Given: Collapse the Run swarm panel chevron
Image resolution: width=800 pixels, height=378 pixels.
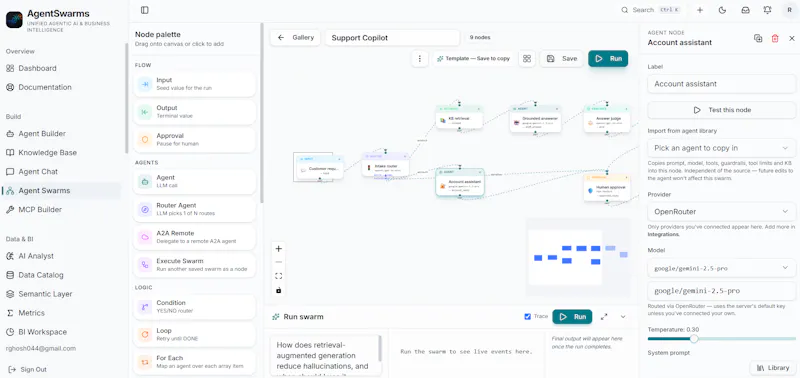Looking at the screenshot, I should 623,317.
